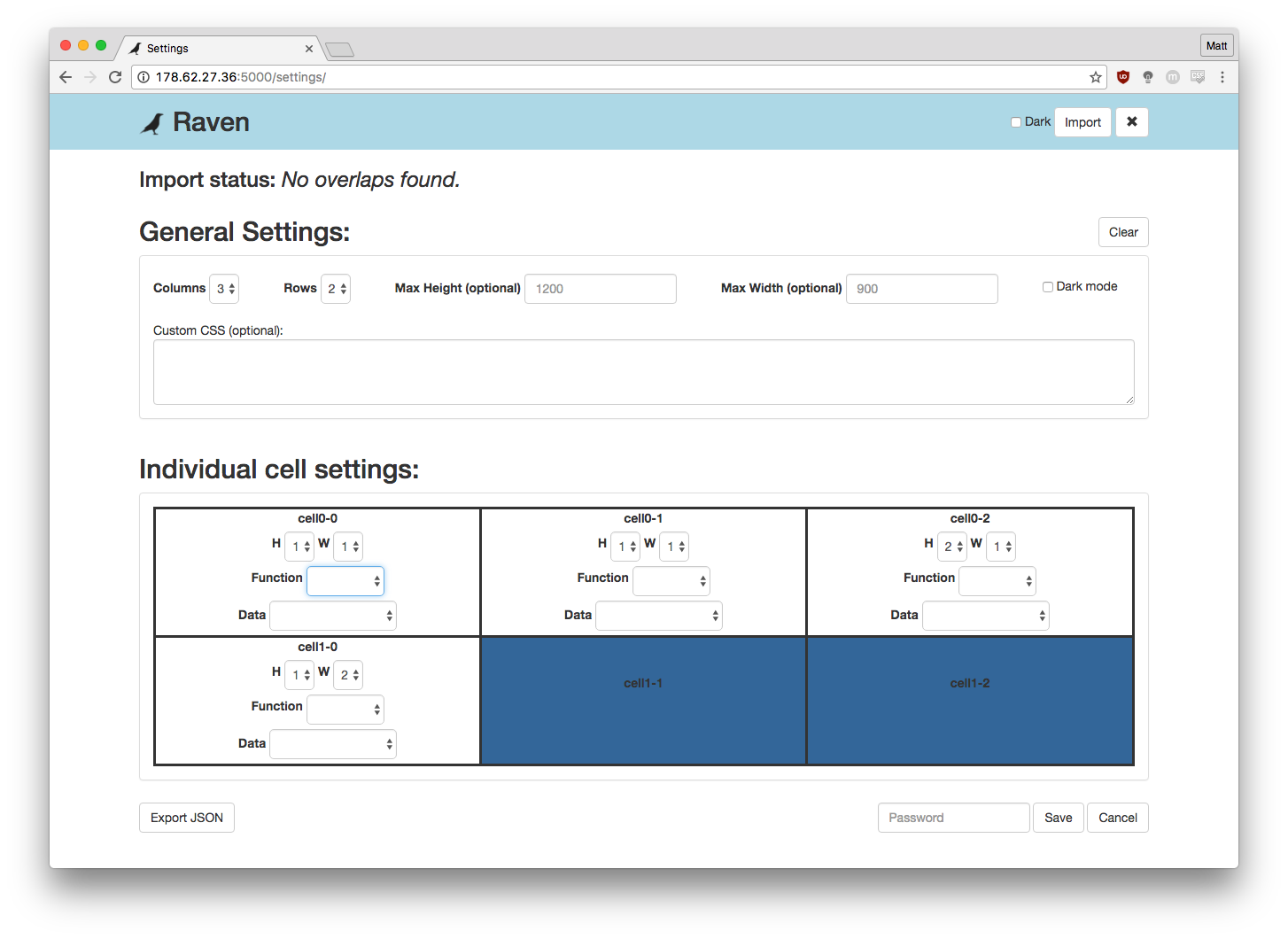Click the browser forward arrow
The width and height of the screenshot is (1288, 939).
[x=90, y=77]
